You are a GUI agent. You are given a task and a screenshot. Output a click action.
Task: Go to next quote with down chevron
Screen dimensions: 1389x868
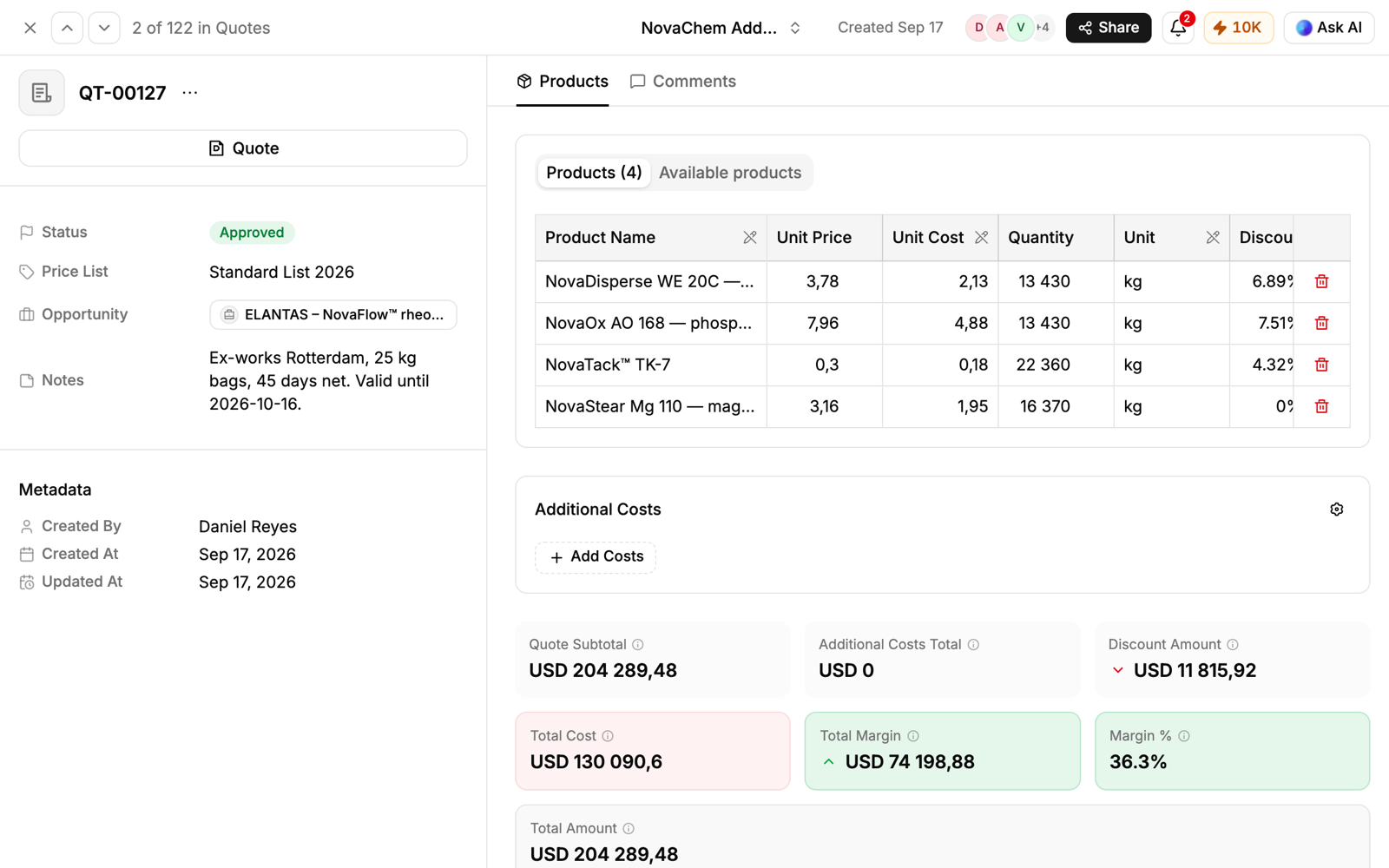(x=104, y=28)
